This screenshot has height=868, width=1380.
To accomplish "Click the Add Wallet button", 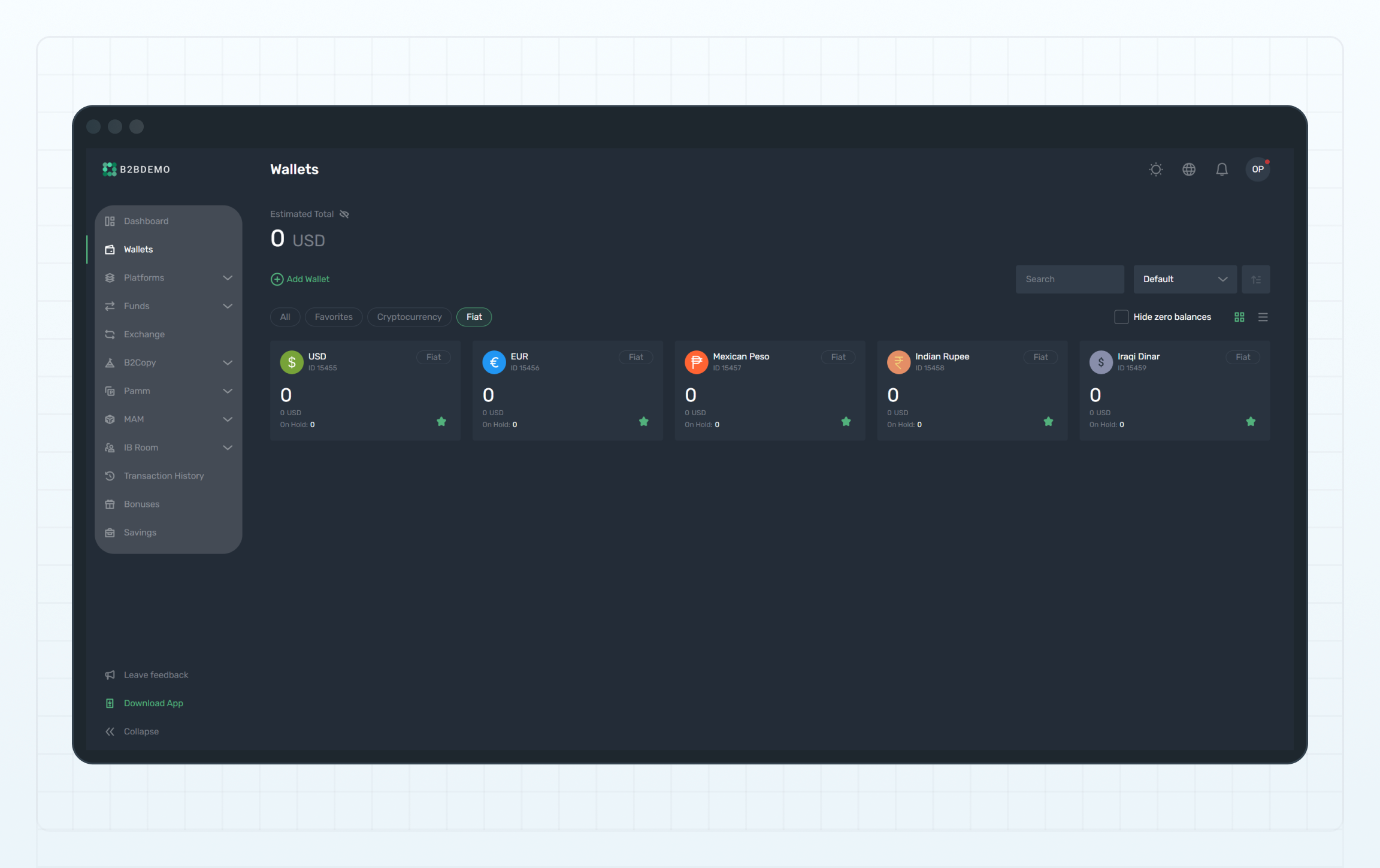I will click(x=300, y=279).
